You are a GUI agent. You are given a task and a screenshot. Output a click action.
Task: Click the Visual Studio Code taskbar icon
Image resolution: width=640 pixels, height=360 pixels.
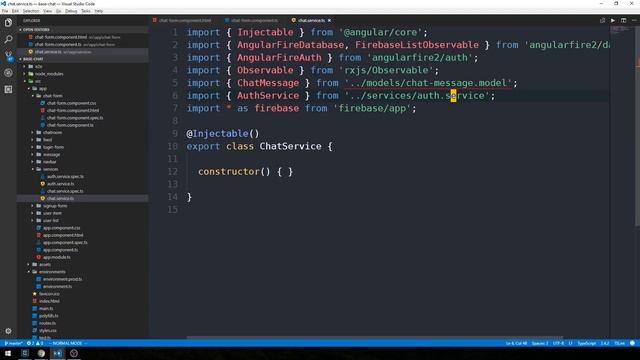[x=58, y=353]
